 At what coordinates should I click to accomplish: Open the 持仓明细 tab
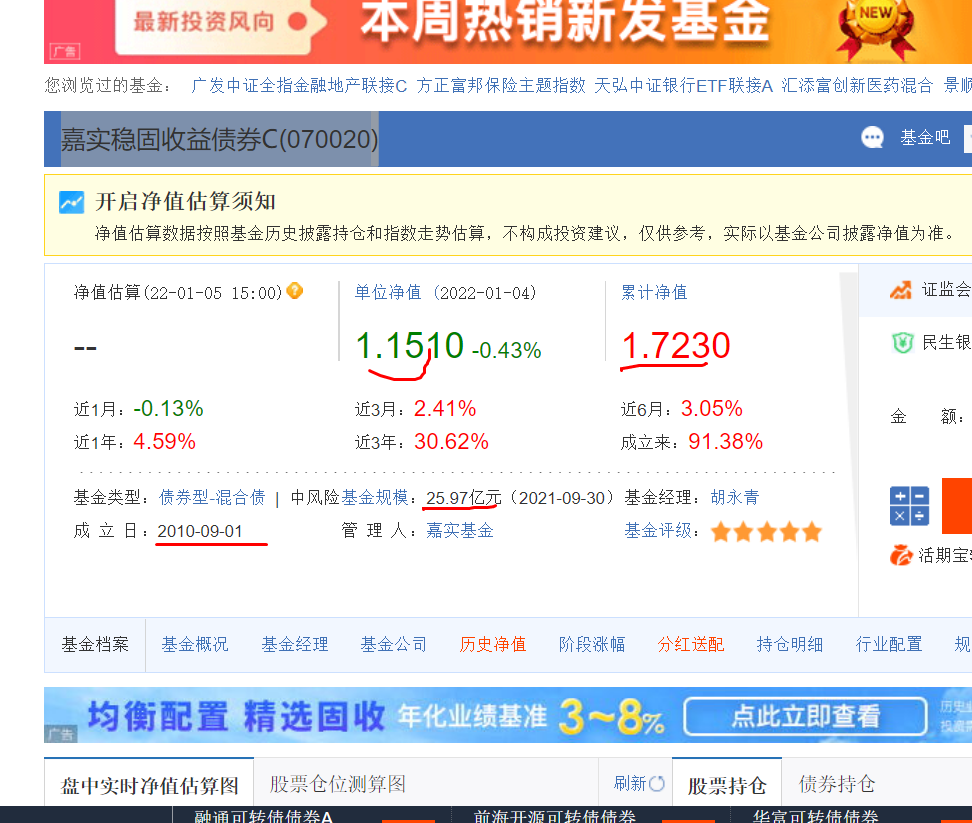pos(790,645)
